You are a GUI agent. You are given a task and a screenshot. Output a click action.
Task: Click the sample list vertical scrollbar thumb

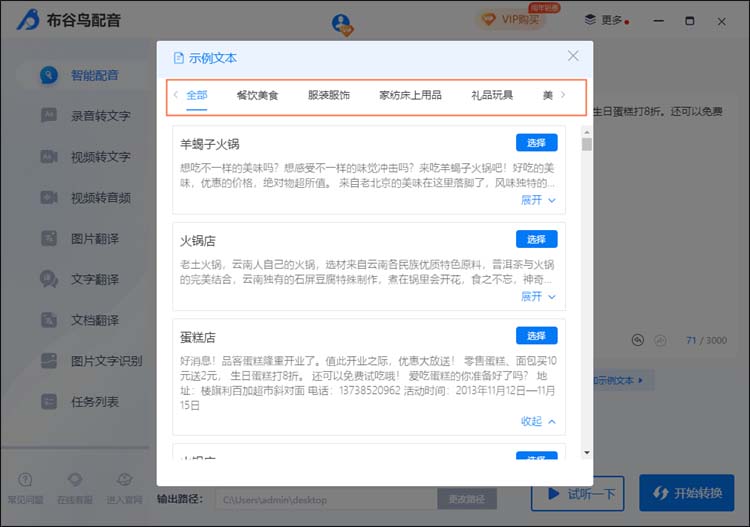pyautogui.click(x=587, y=143)
